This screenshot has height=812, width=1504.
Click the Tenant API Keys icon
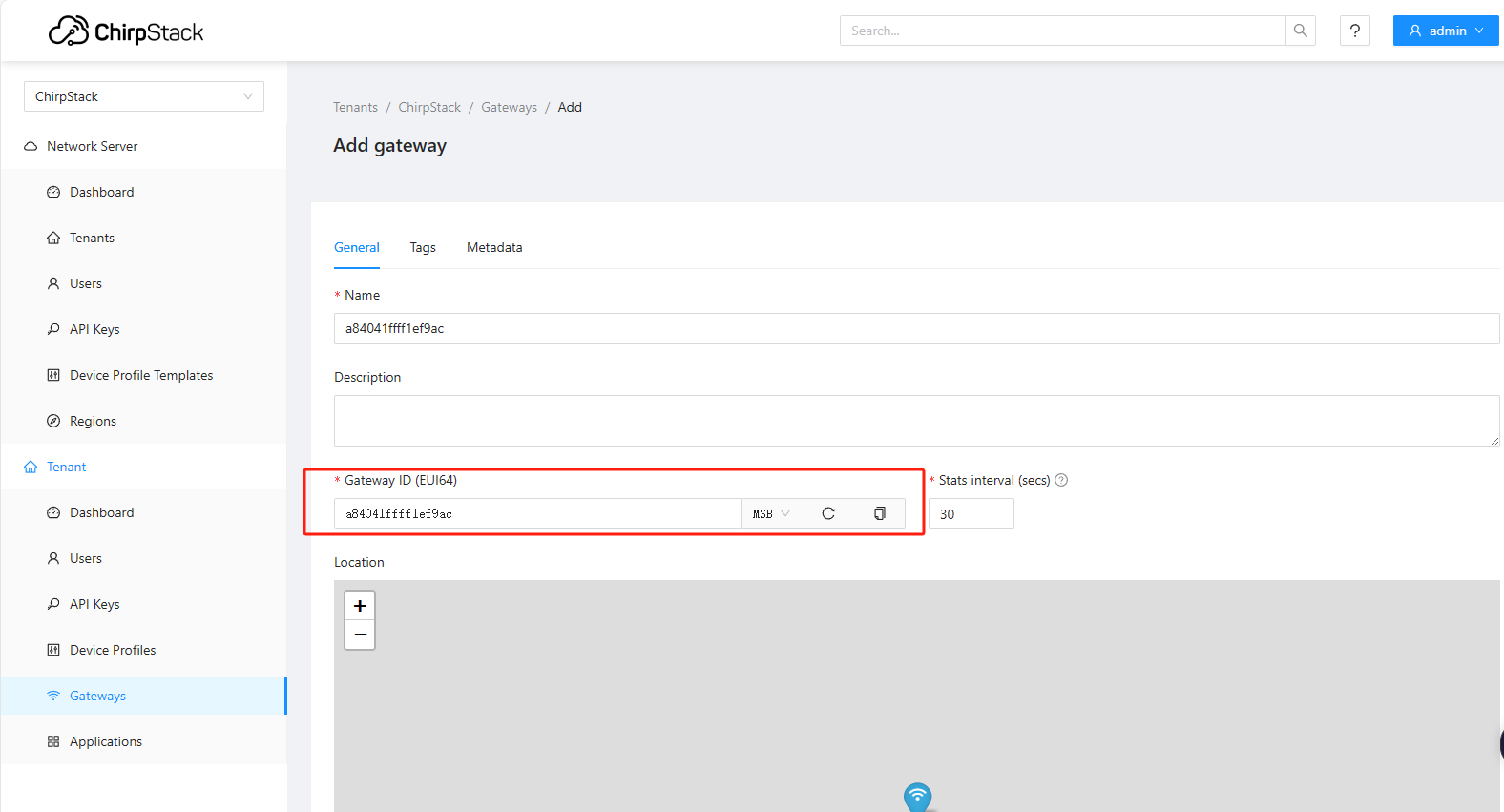tap(53, 604)
